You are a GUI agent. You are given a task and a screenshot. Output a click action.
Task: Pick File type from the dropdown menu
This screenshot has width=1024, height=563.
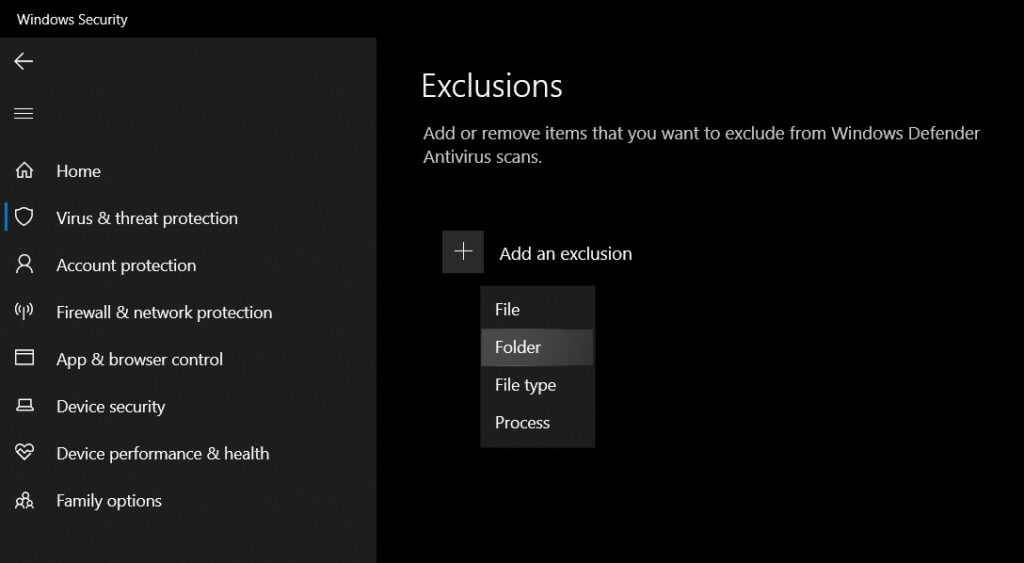(x=525, y=385)
